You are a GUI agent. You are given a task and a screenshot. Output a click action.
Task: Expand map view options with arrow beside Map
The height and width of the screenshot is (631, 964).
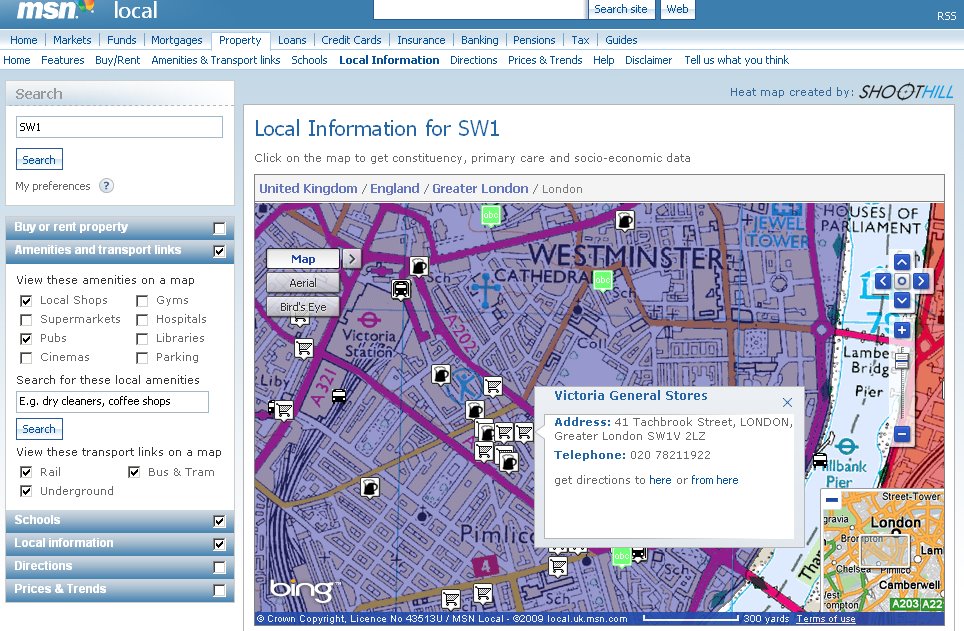(x=352, y=259)
